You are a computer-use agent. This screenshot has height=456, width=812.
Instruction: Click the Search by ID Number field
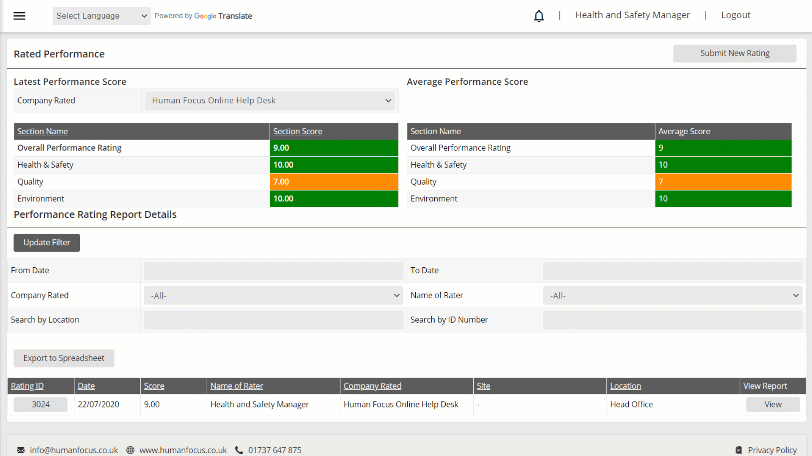point(672,320)
